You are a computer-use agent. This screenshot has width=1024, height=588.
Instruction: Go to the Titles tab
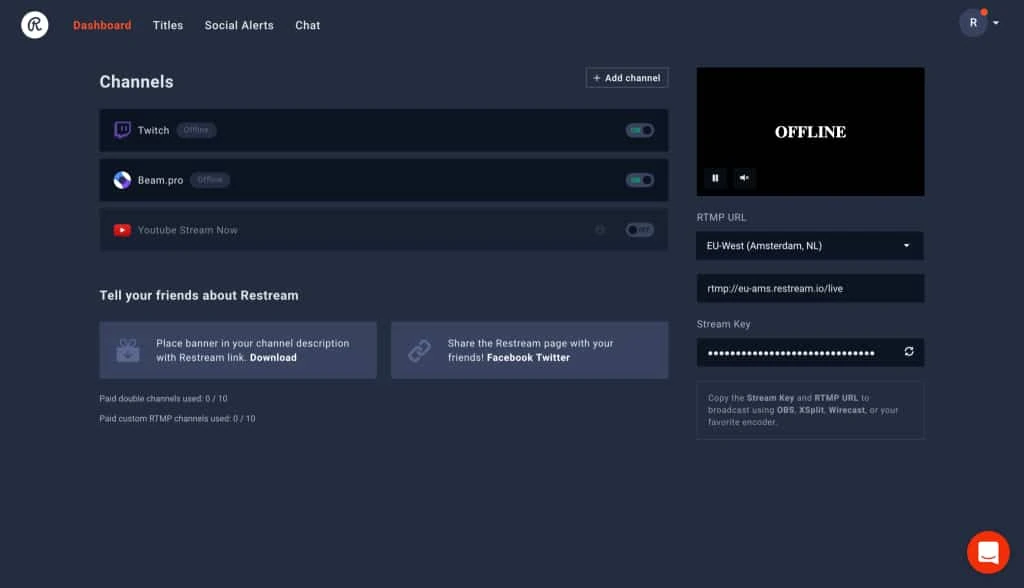[168, 25]
